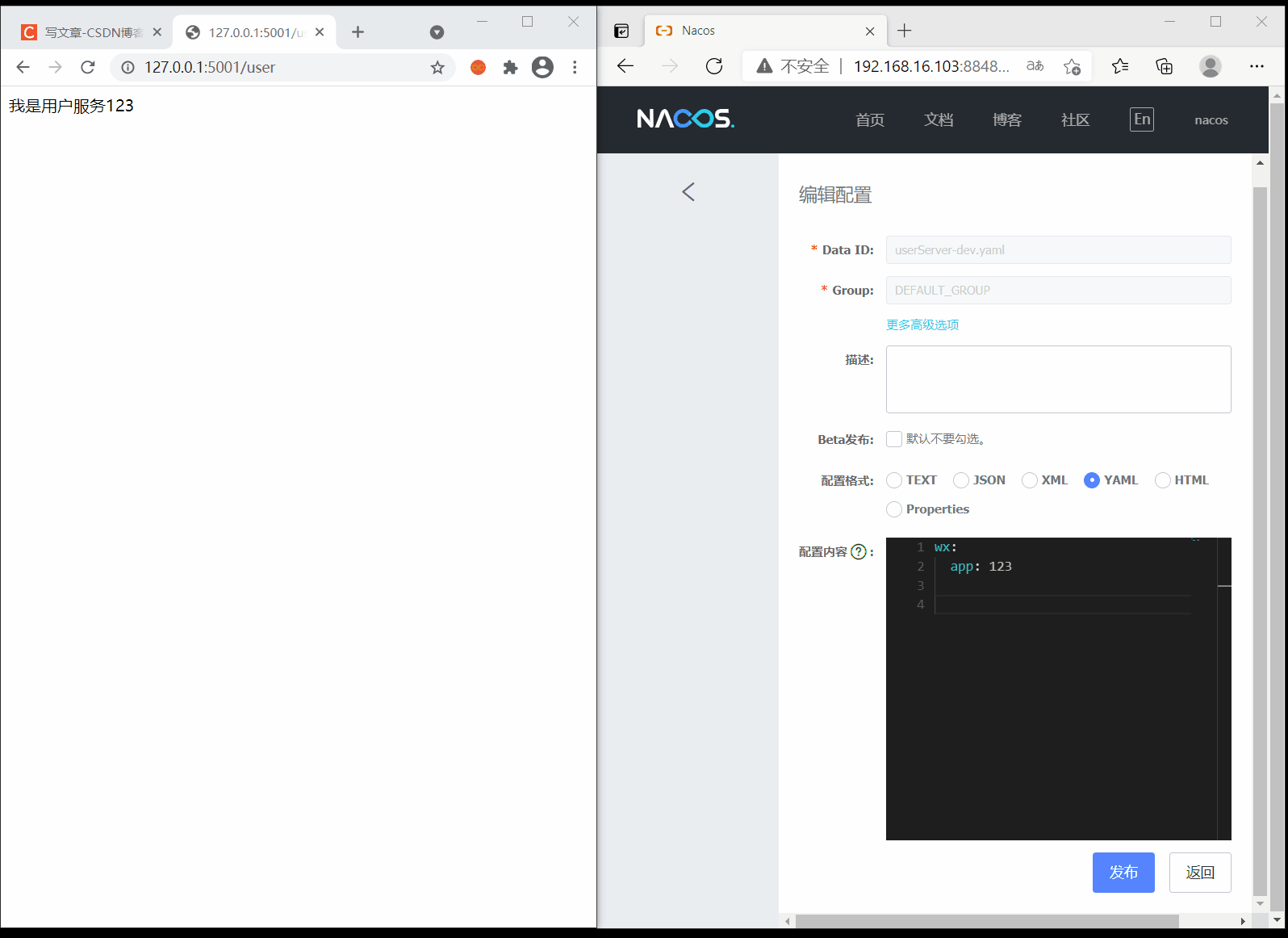Toggle the Beta发布 checkbox
Viewport: 1288px width, 938px height.
point(894,439)
